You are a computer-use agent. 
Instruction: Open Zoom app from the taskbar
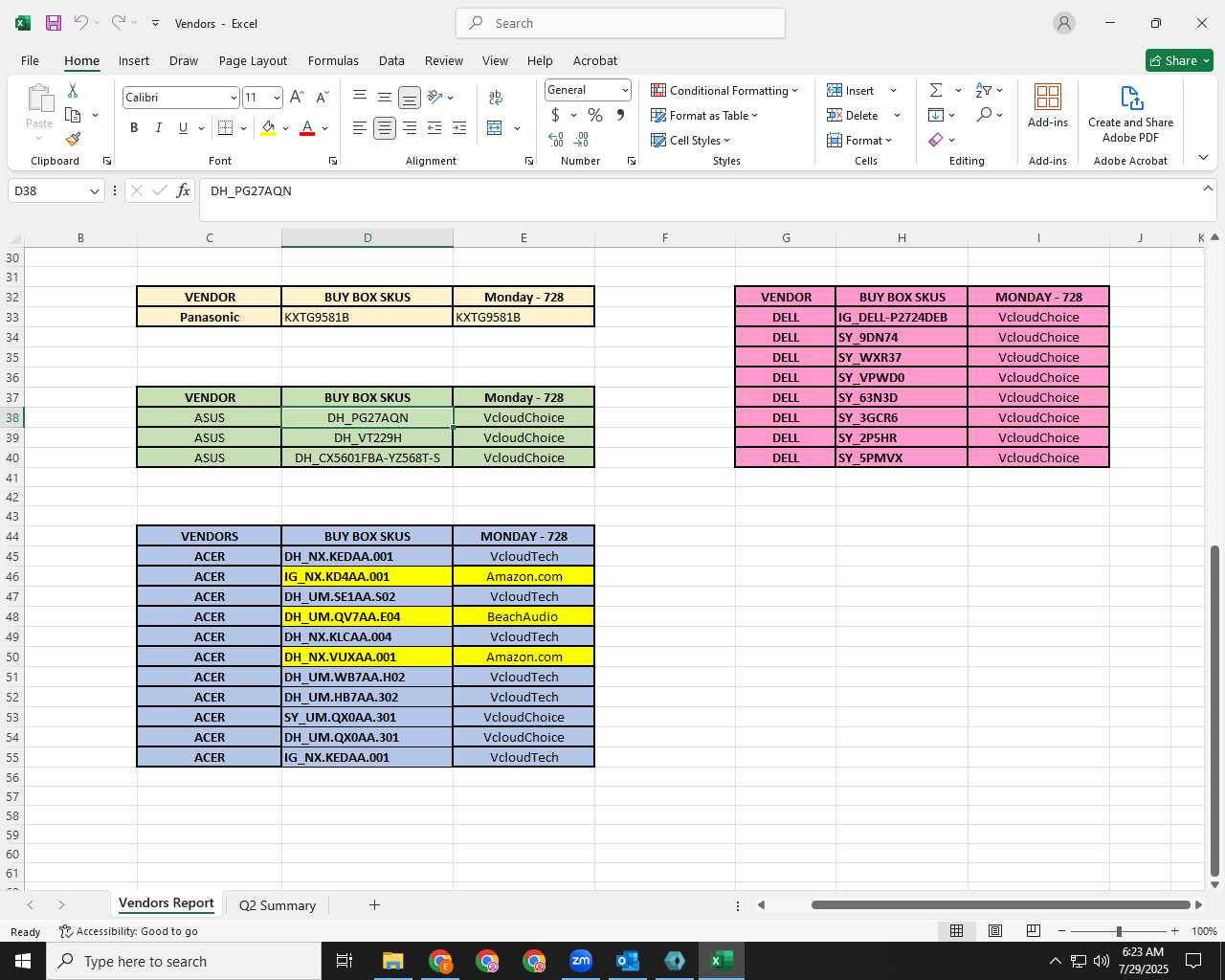click(x=581, y=961)
